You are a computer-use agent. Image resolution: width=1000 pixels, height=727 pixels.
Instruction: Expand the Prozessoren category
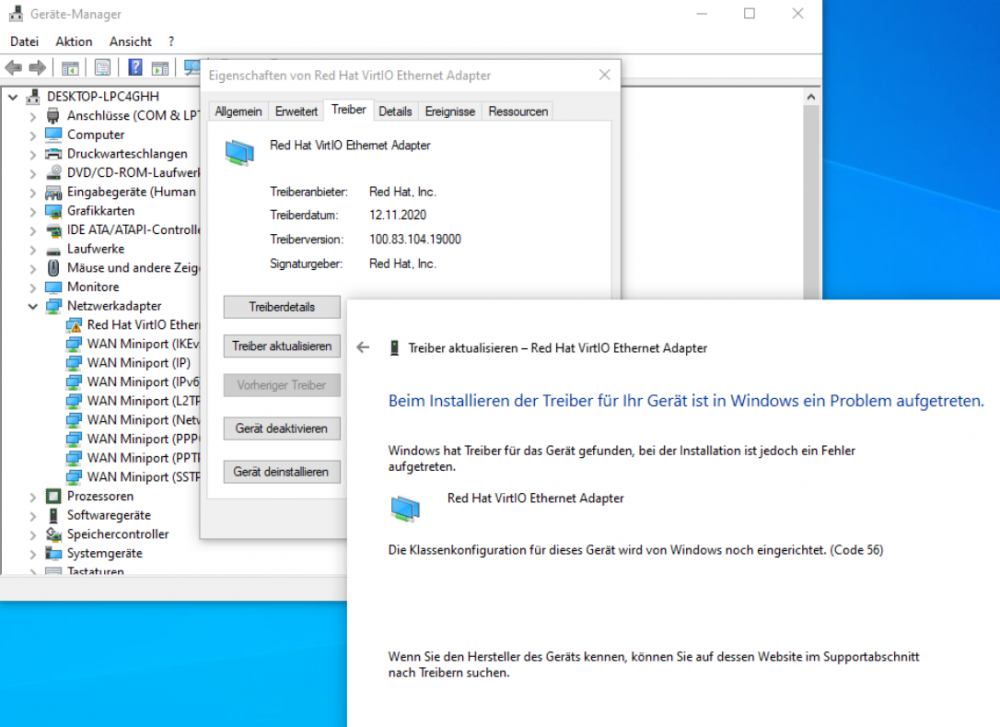[33, 497]
